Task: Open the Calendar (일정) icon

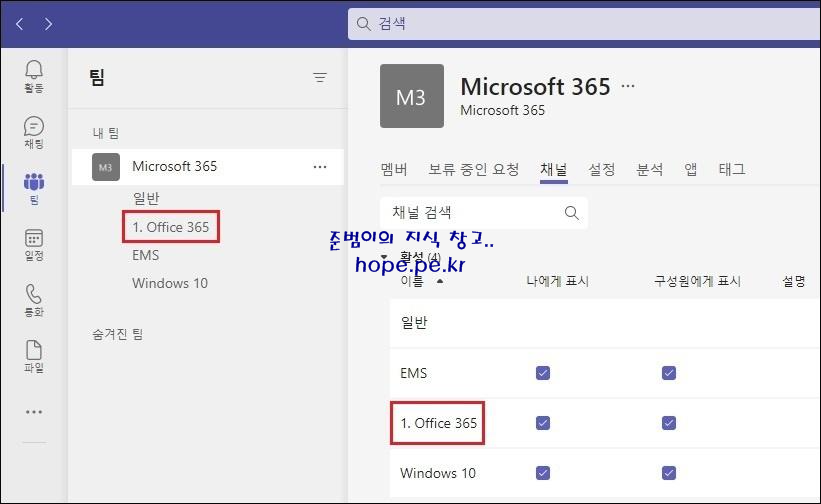Action: click(x=34, y=244)
